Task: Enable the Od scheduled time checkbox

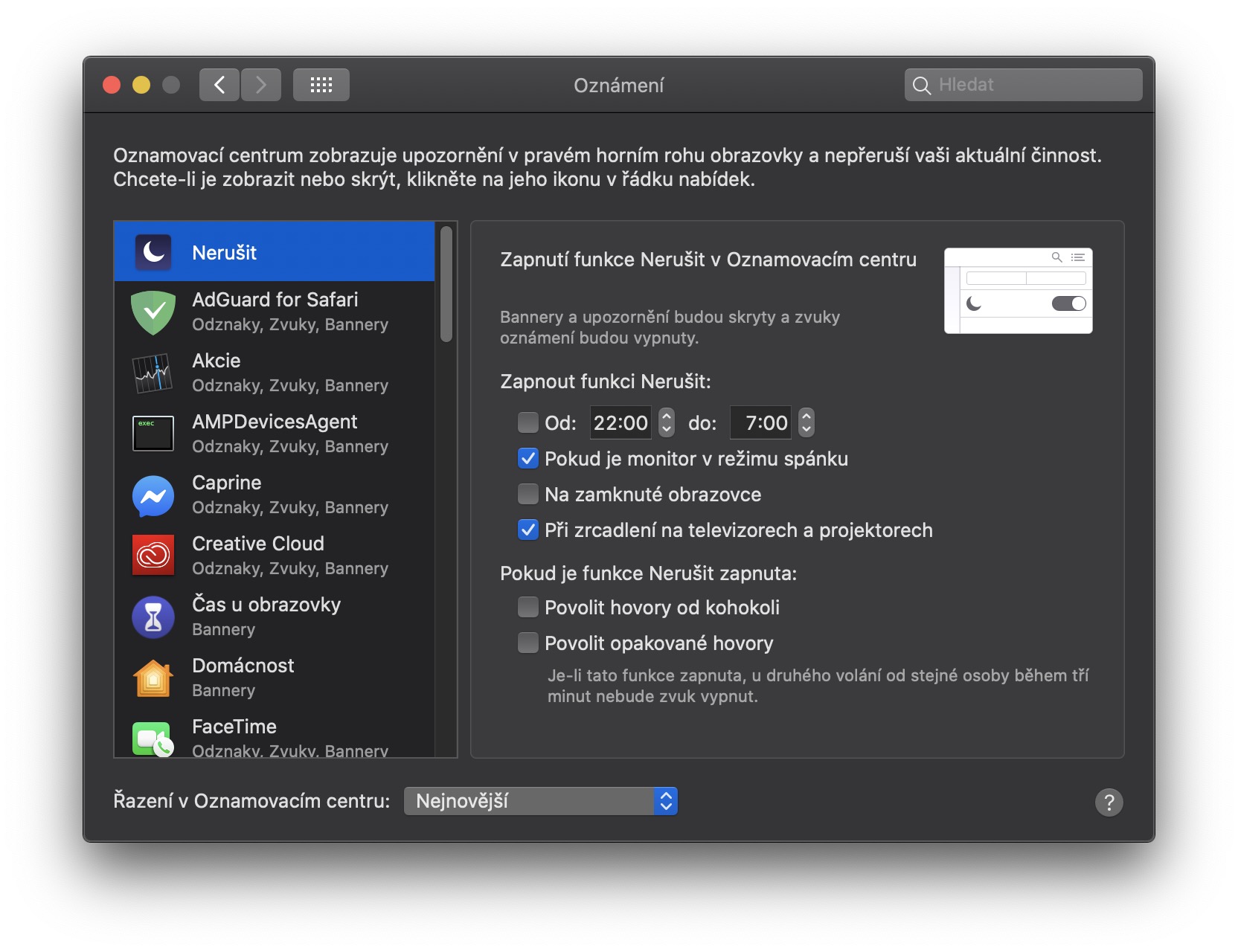Action: [x=527, y=422]
